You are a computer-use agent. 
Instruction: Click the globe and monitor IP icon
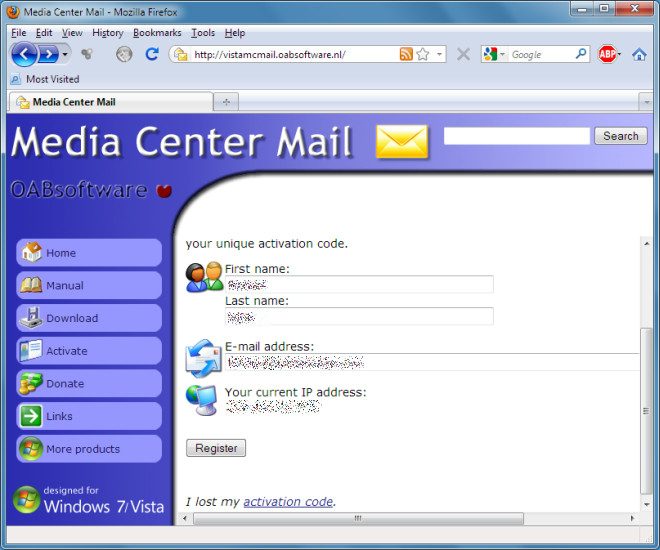pyautogui.click(x=202, y=400)
